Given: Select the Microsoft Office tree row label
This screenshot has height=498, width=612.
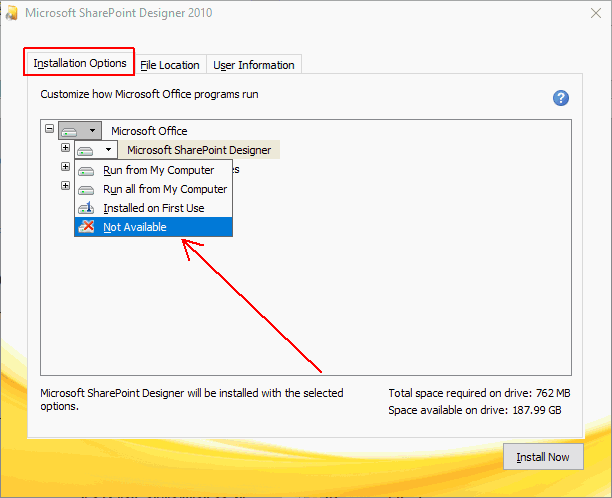Looking at the screenshot, I should coord(149,131).
